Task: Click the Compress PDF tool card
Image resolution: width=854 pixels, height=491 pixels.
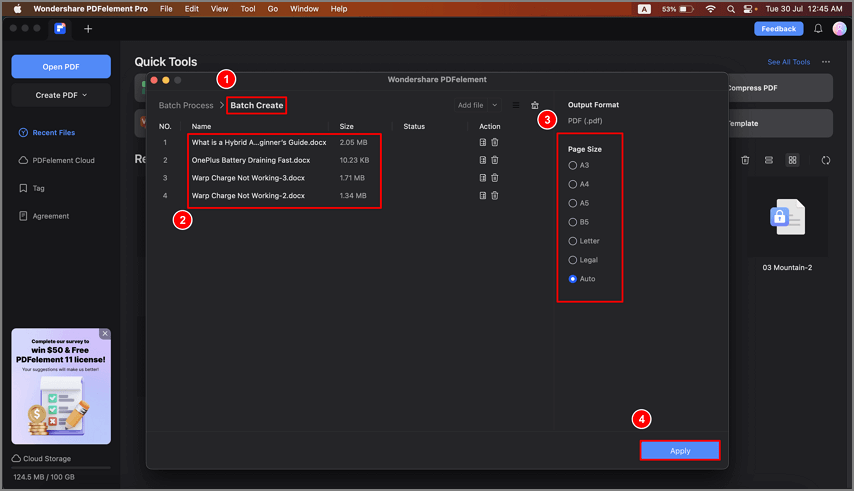Action: [780, 88]
